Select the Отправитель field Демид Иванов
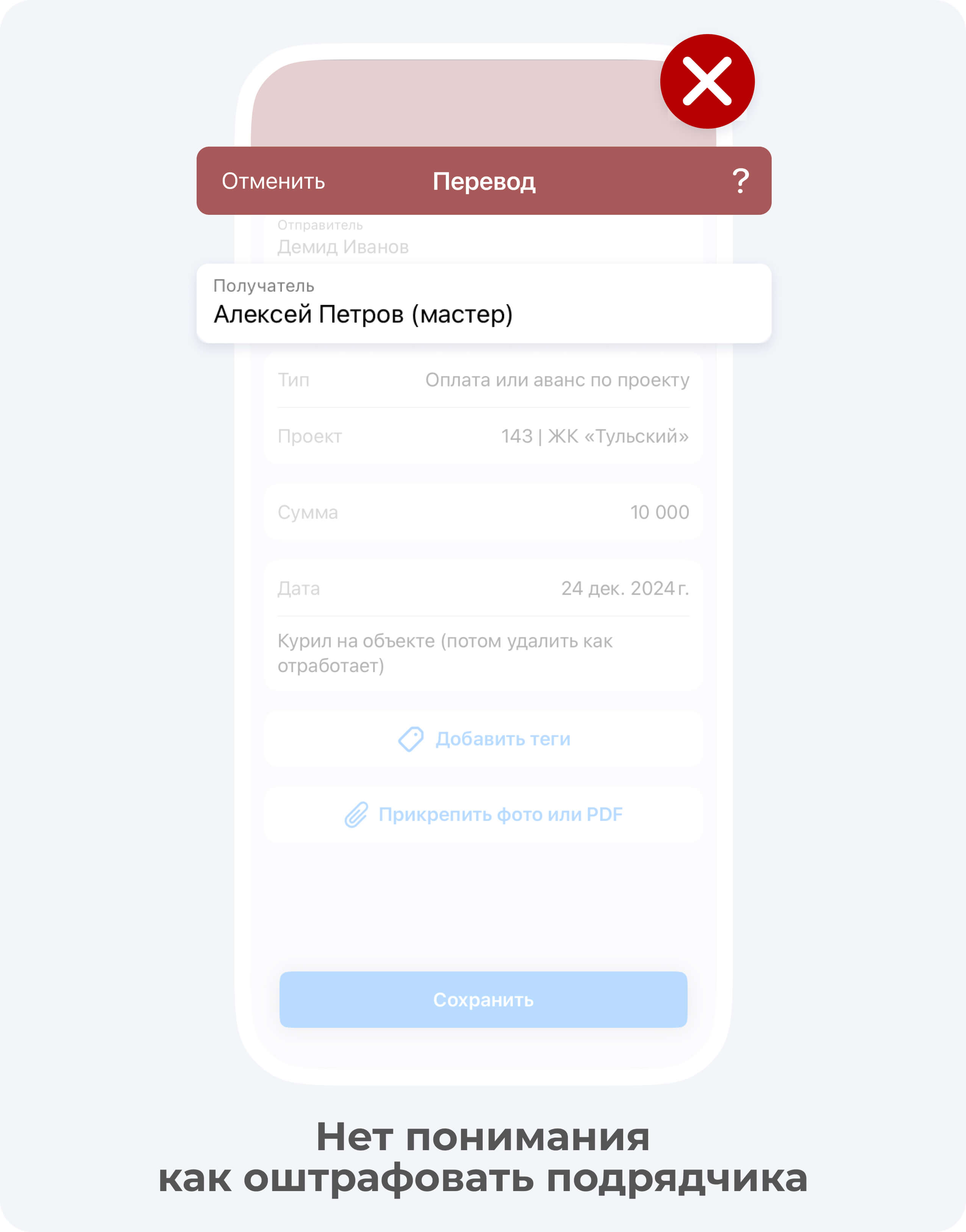 point(483,238)
